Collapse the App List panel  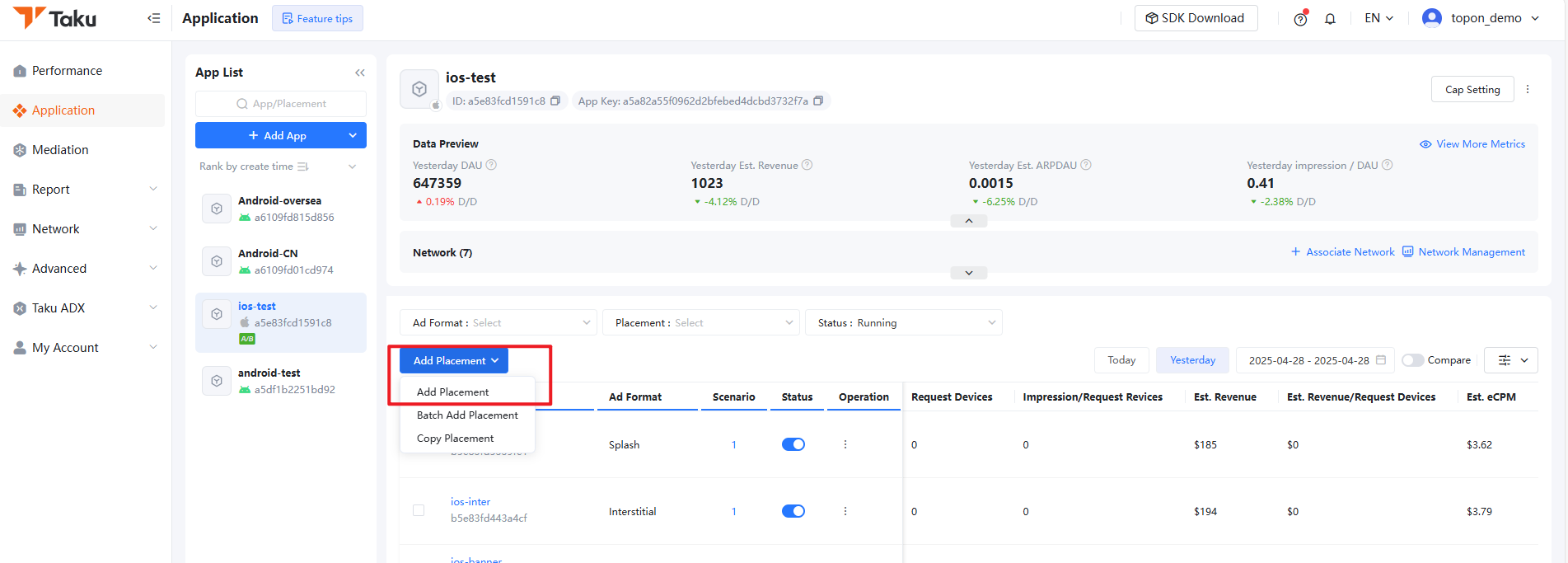pyautogui.click(x=360, y=73)
